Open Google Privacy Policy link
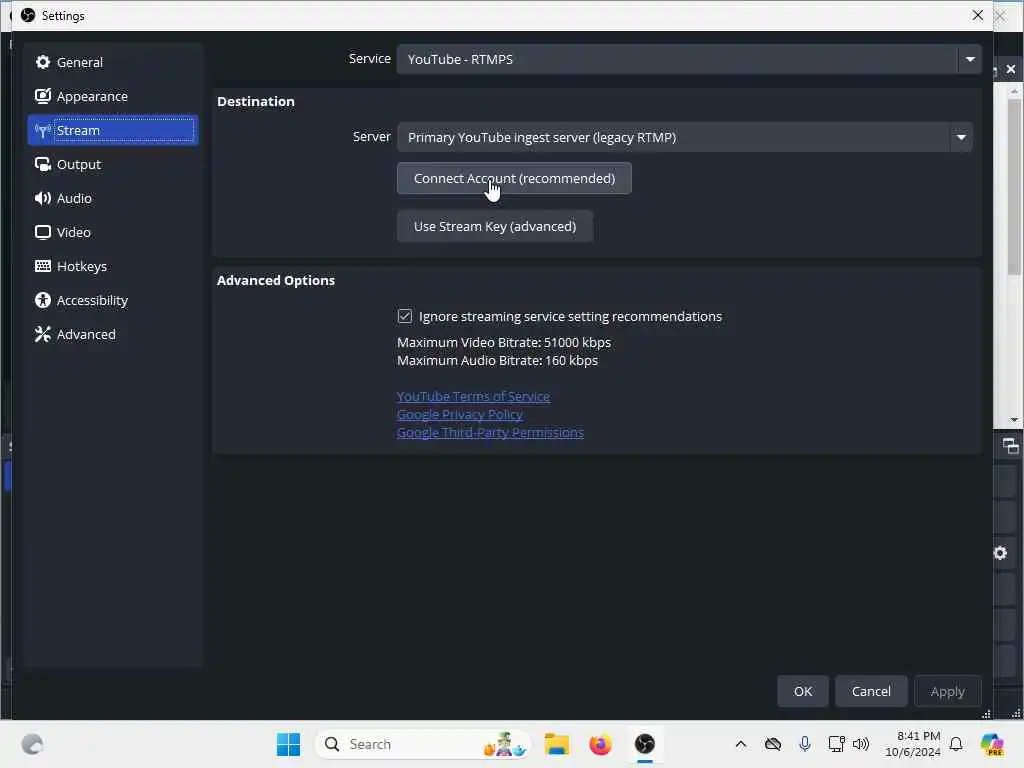 (459, 414)
